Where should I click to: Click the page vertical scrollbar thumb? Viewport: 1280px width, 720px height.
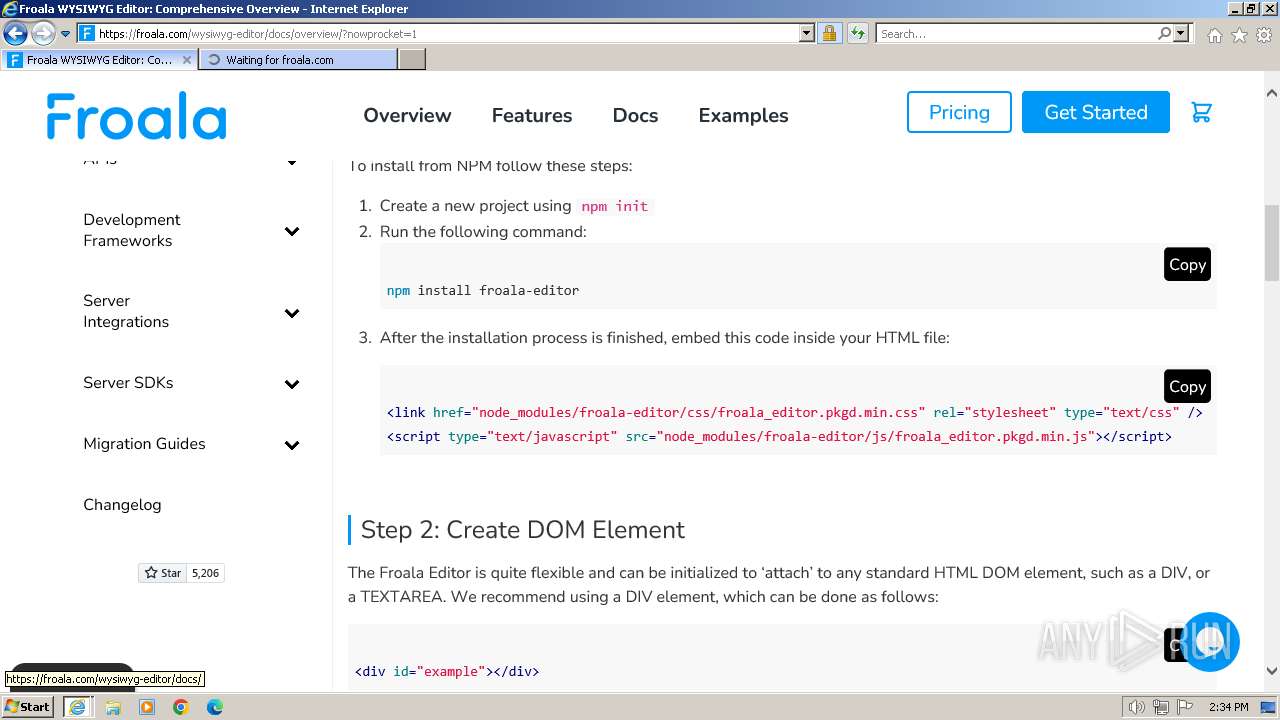(x=1272, y=242)
